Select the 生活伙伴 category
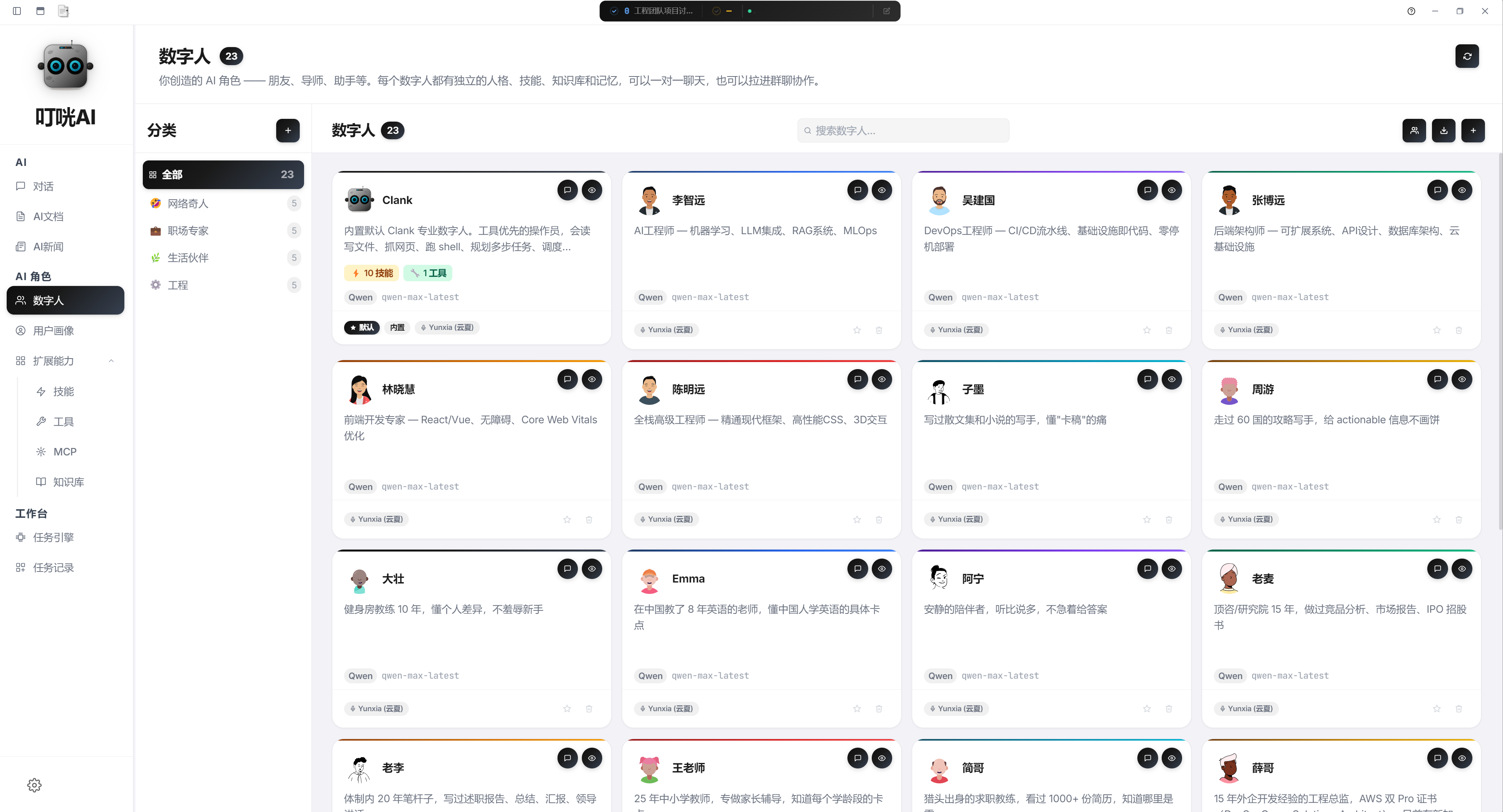 [x=223, y=258]
